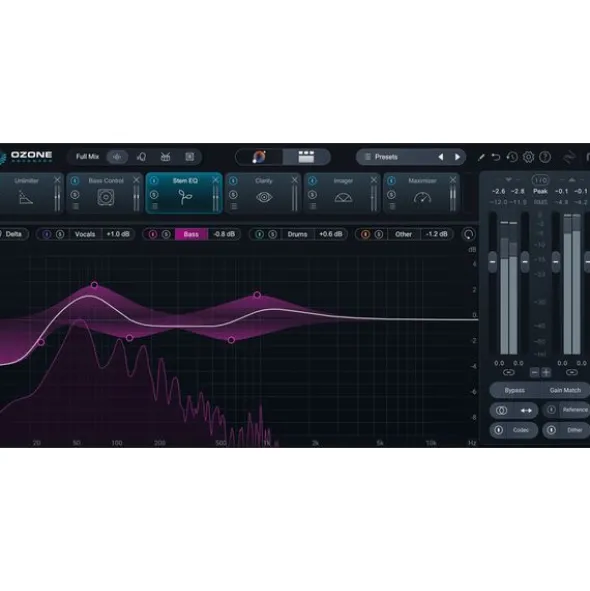The height and width of the screenshot is (591, 590).
Task: Open the Clarity module
Action: click(264, 193)
